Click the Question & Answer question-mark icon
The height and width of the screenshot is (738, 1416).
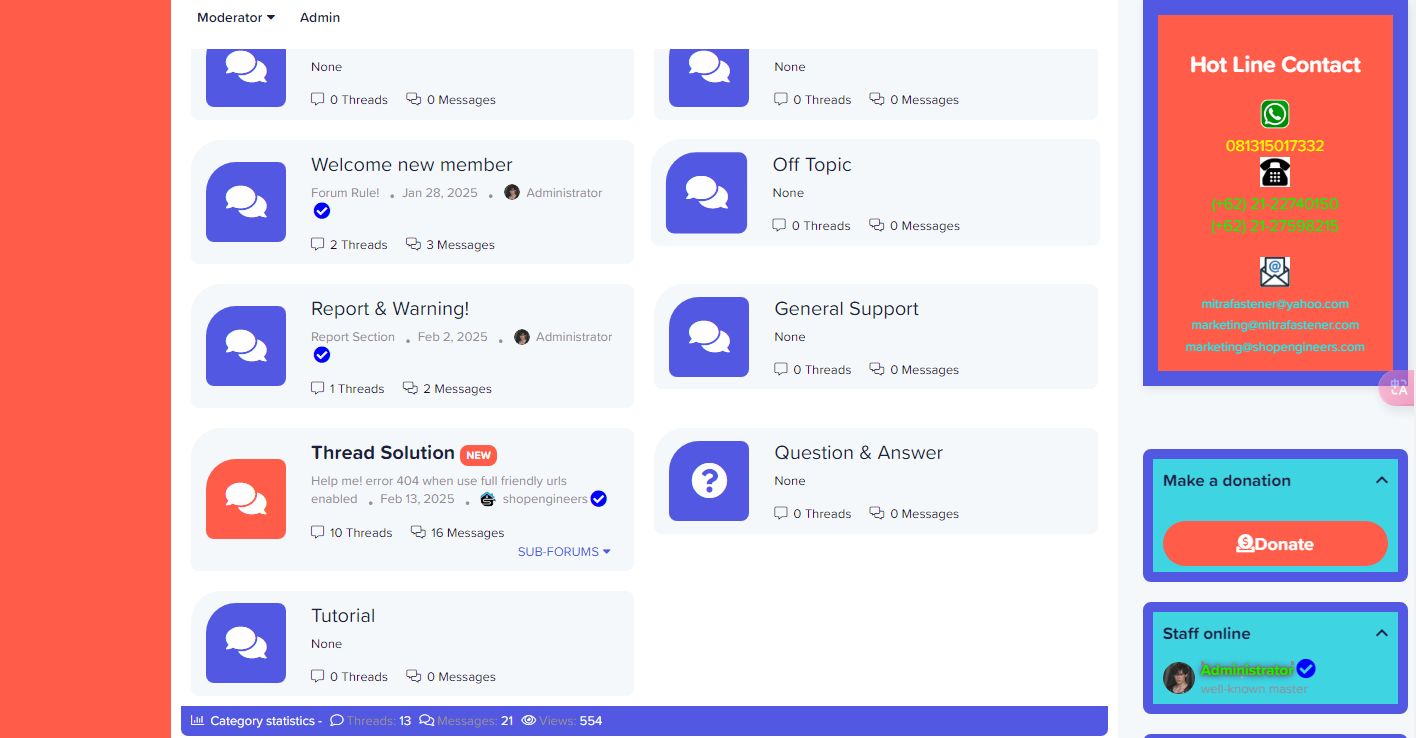point(709,481)
